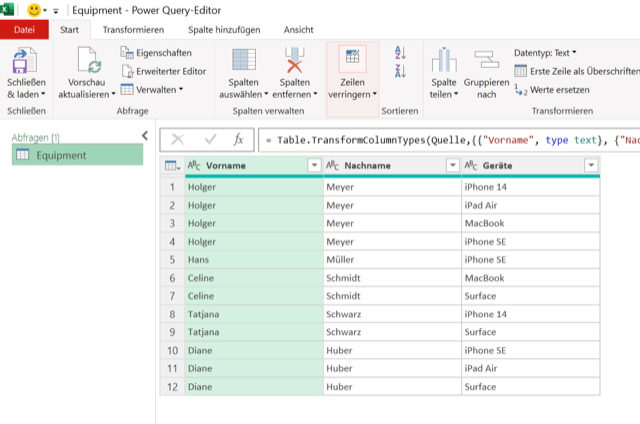Collapse the Abfragen queries pane
The width and height of the screenshot is (640, 424).
click(144, 136)
